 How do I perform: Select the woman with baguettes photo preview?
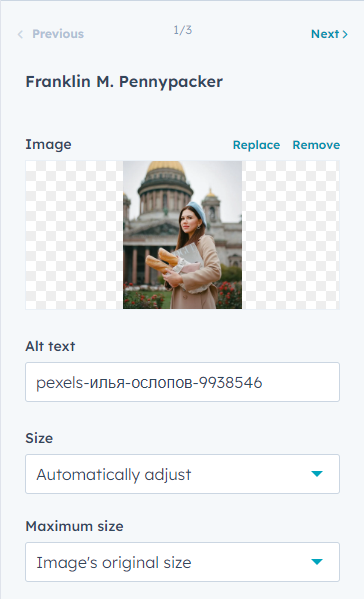pos(182,235)
